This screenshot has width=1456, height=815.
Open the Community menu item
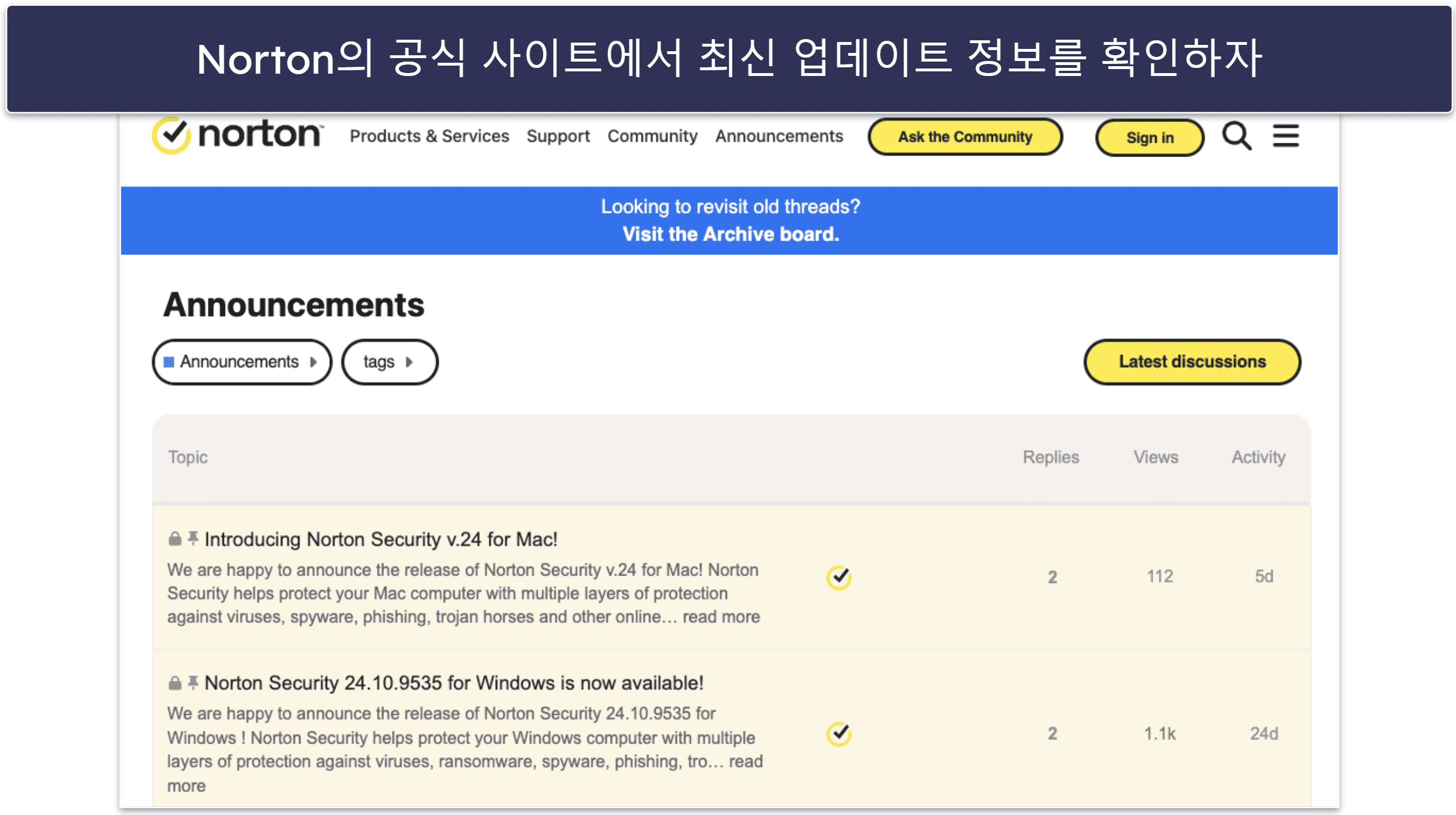coord(652,136)
